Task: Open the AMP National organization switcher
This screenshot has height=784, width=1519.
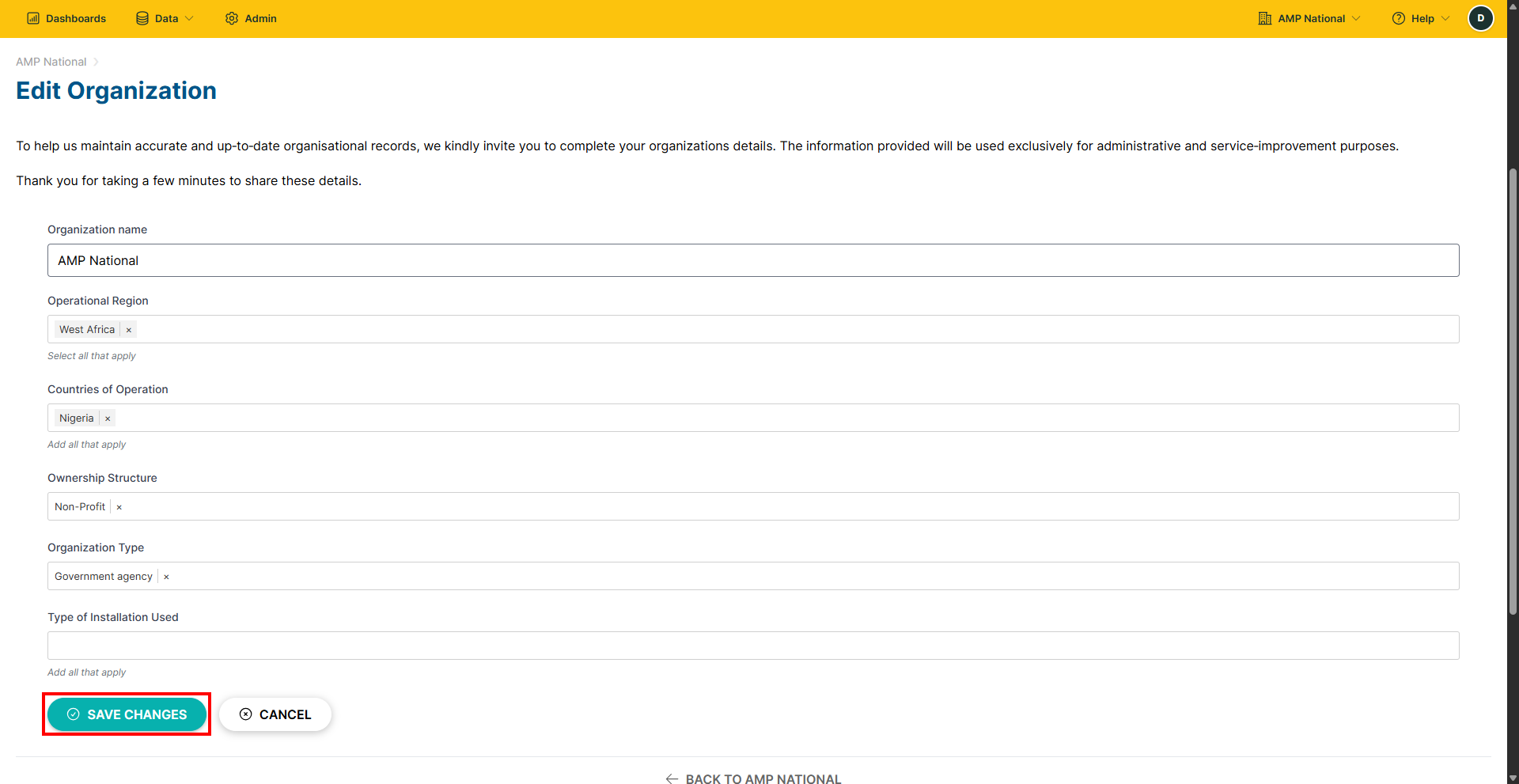Action: [x=1309, y=18]
